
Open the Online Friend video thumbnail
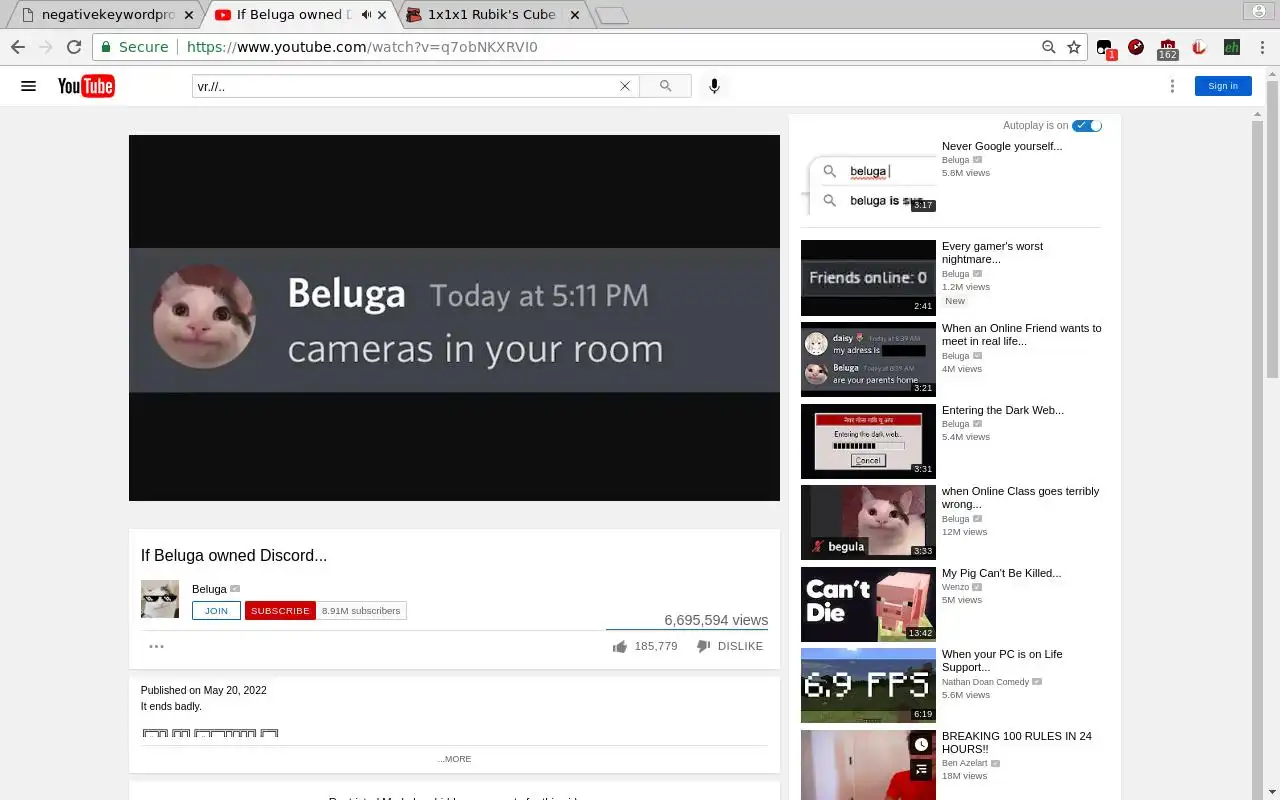pos(868,359)
